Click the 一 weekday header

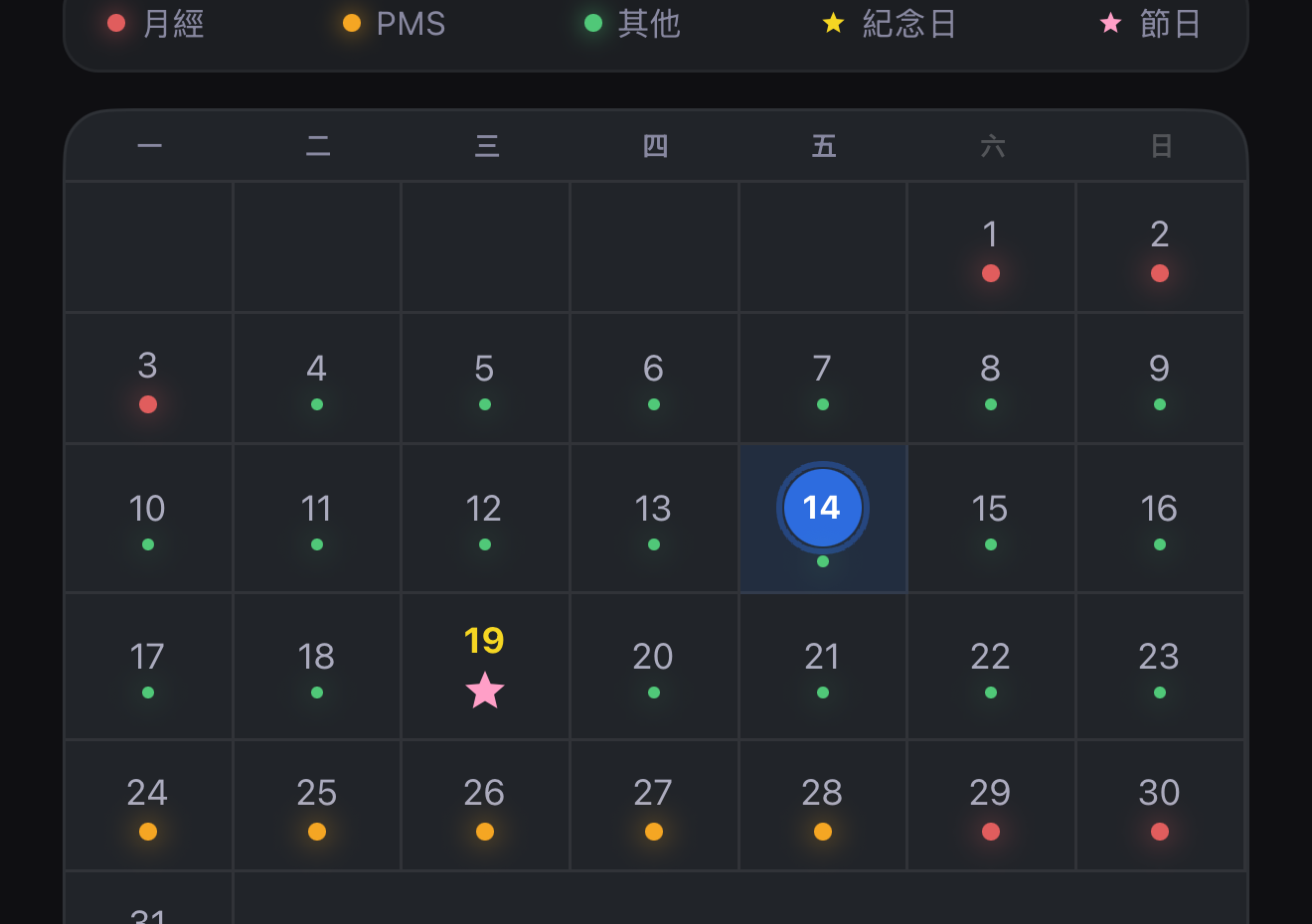149,146
